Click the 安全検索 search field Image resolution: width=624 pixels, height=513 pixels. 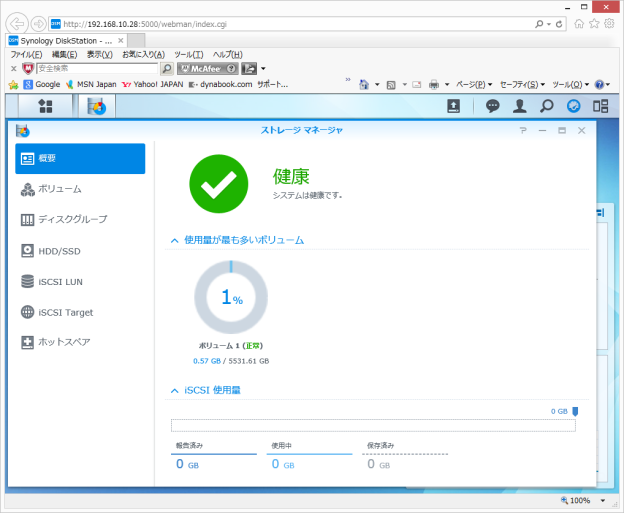tap(97, 68)
